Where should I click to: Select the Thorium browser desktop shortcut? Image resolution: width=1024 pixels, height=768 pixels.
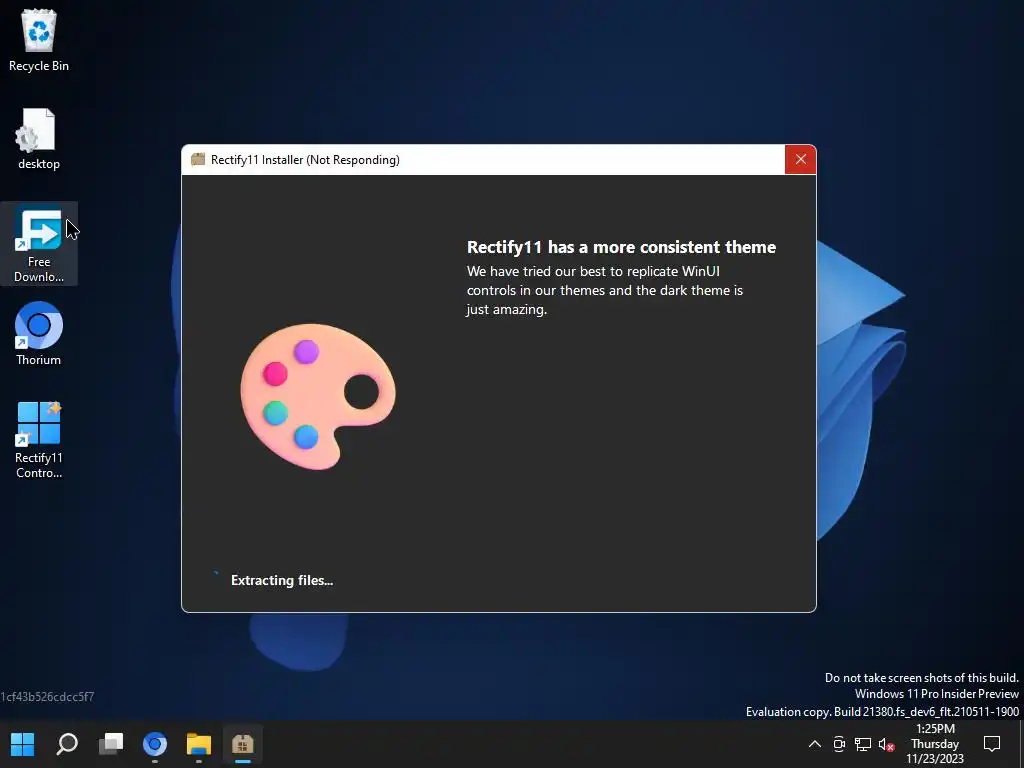pyautogui.click(x=39, y=333)
